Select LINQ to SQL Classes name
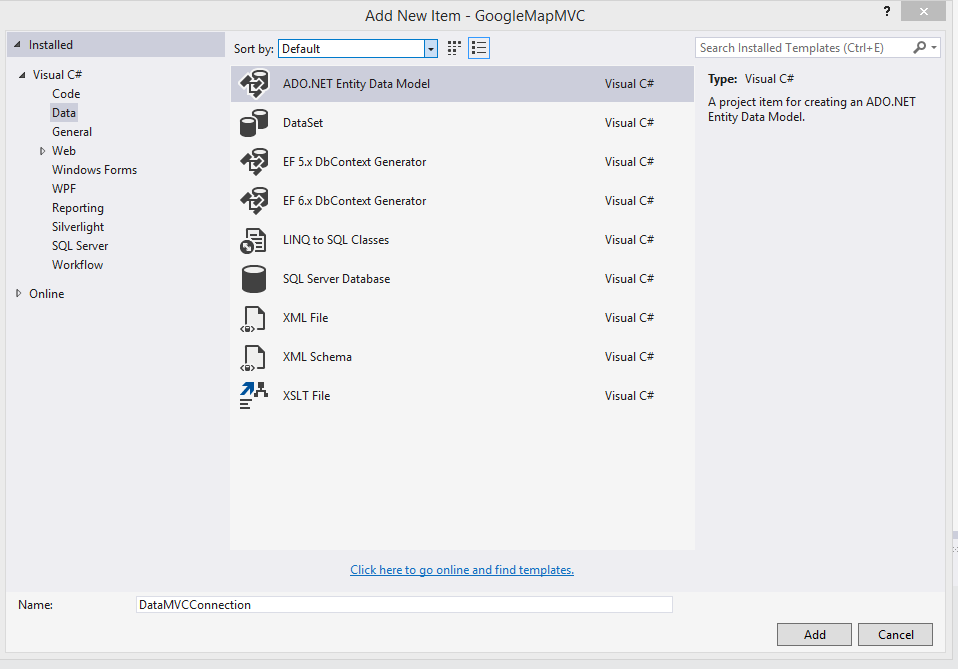Screen dimensions: 958x669 pyautogui.click(x=335, y=240)
